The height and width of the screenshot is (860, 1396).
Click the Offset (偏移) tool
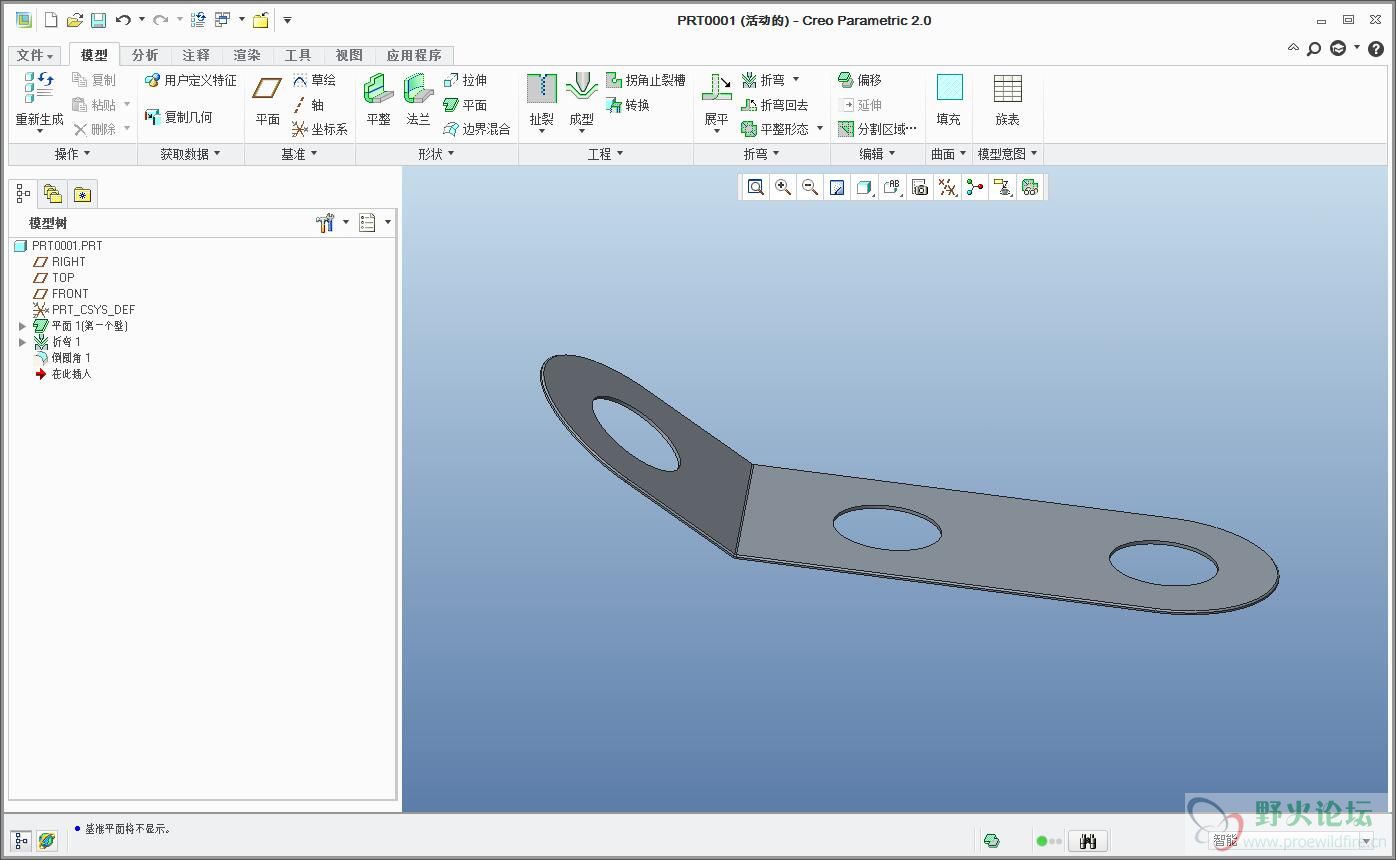coord(860,80)
